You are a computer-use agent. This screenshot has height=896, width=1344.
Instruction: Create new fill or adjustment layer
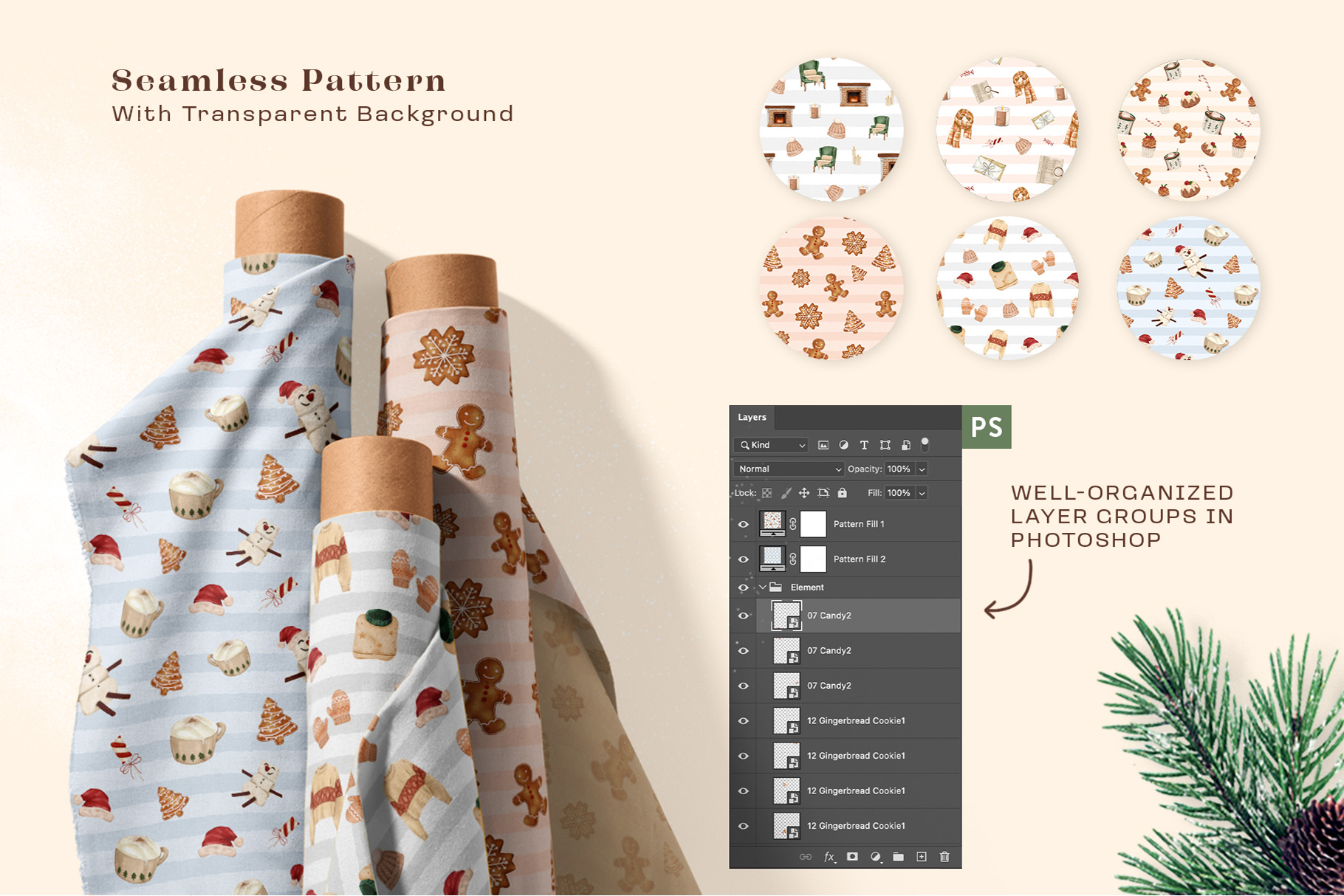pos(875,857)
